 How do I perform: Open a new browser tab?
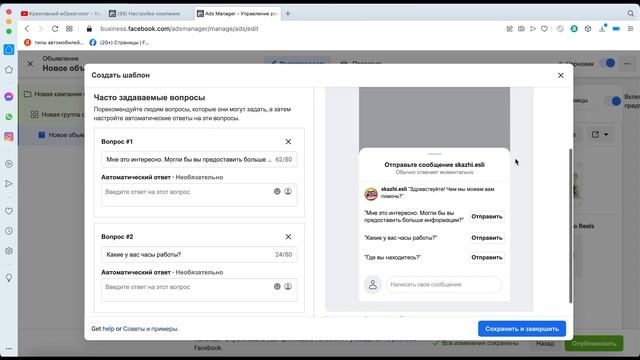[x=288, y=13]
